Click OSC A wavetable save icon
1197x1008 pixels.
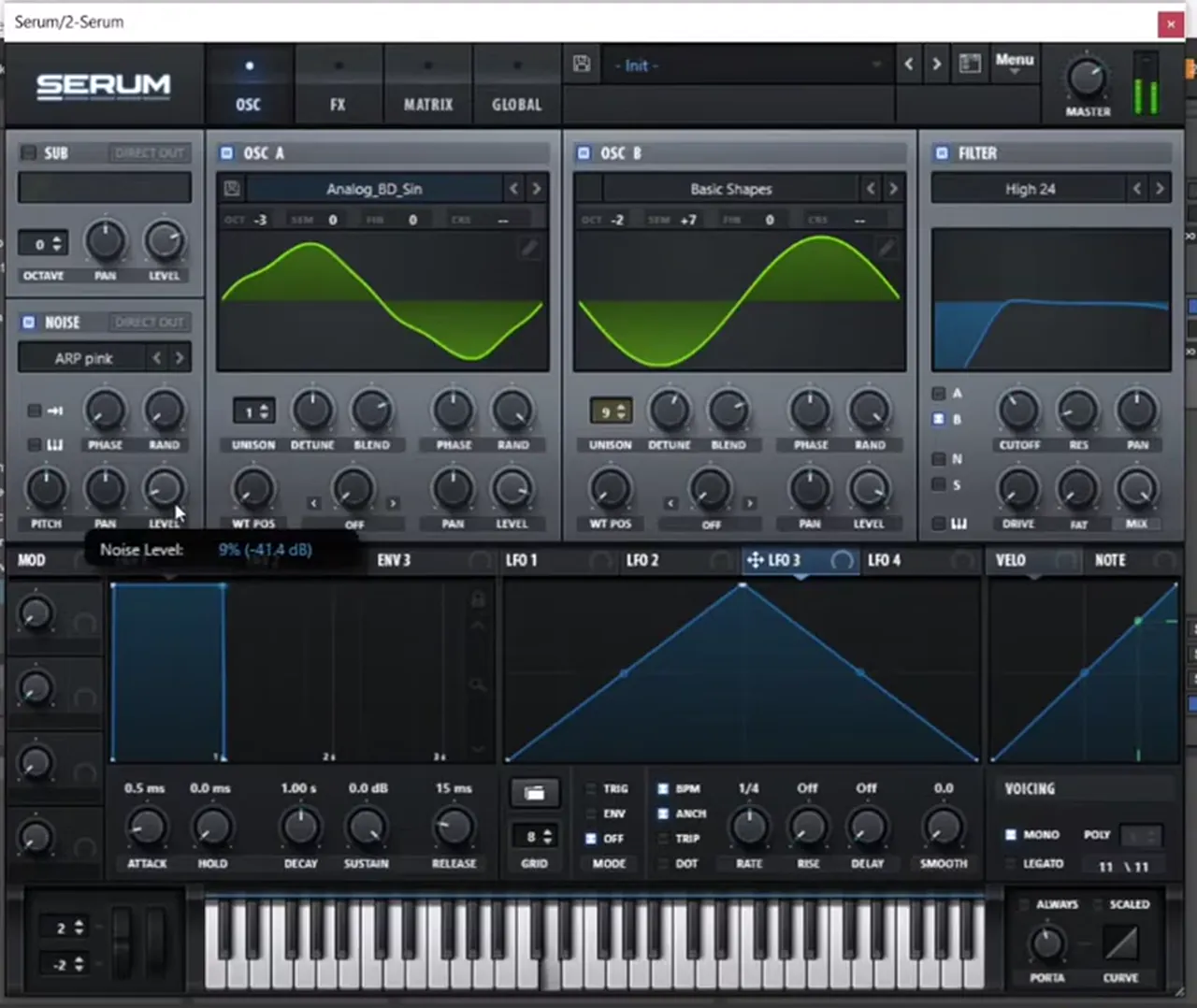point(232,189)
